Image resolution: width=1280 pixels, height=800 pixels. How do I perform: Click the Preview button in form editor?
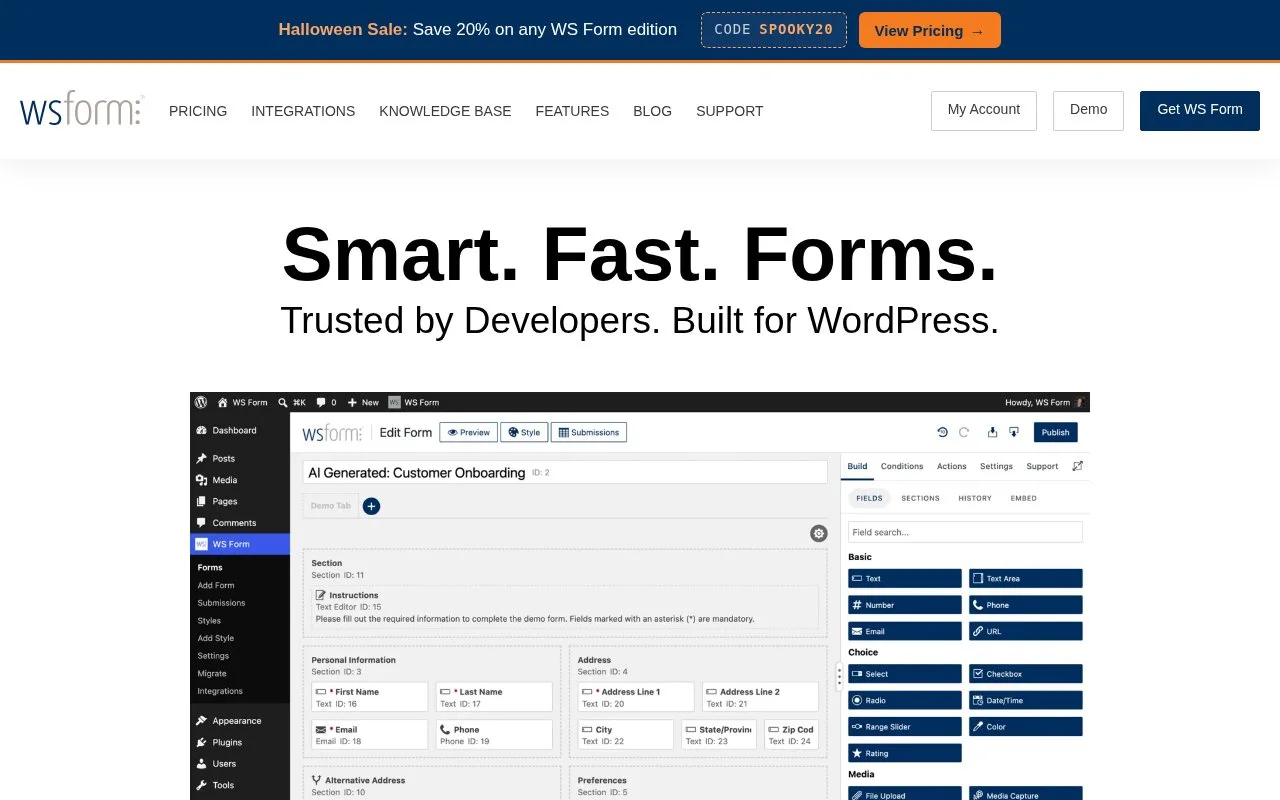pos(468,432)
